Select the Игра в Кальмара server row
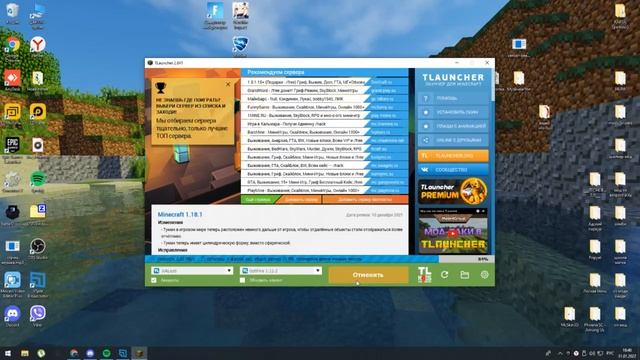Screen dimensions: 640x360 point(324,124)
